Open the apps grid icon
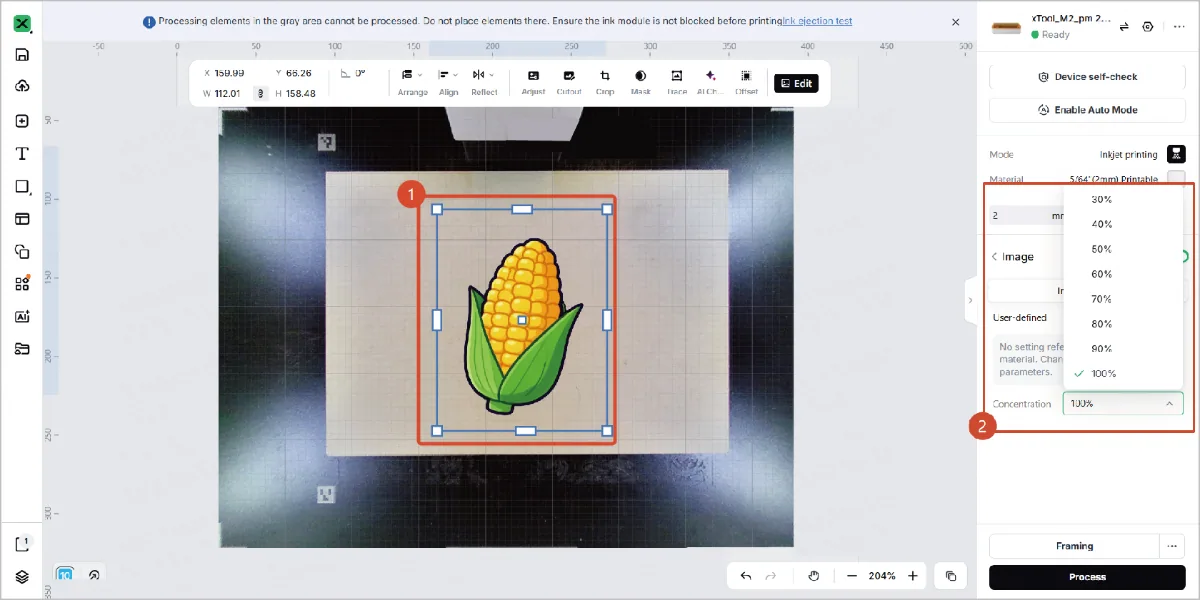The width and height of the screenshot is (1200, 600). (x=22, y=284)
